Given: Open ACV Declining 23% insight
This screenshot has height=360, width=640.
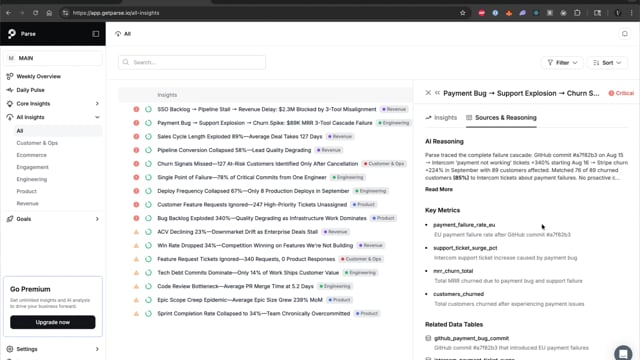Looking at the screenshot, I should [238, 232].
